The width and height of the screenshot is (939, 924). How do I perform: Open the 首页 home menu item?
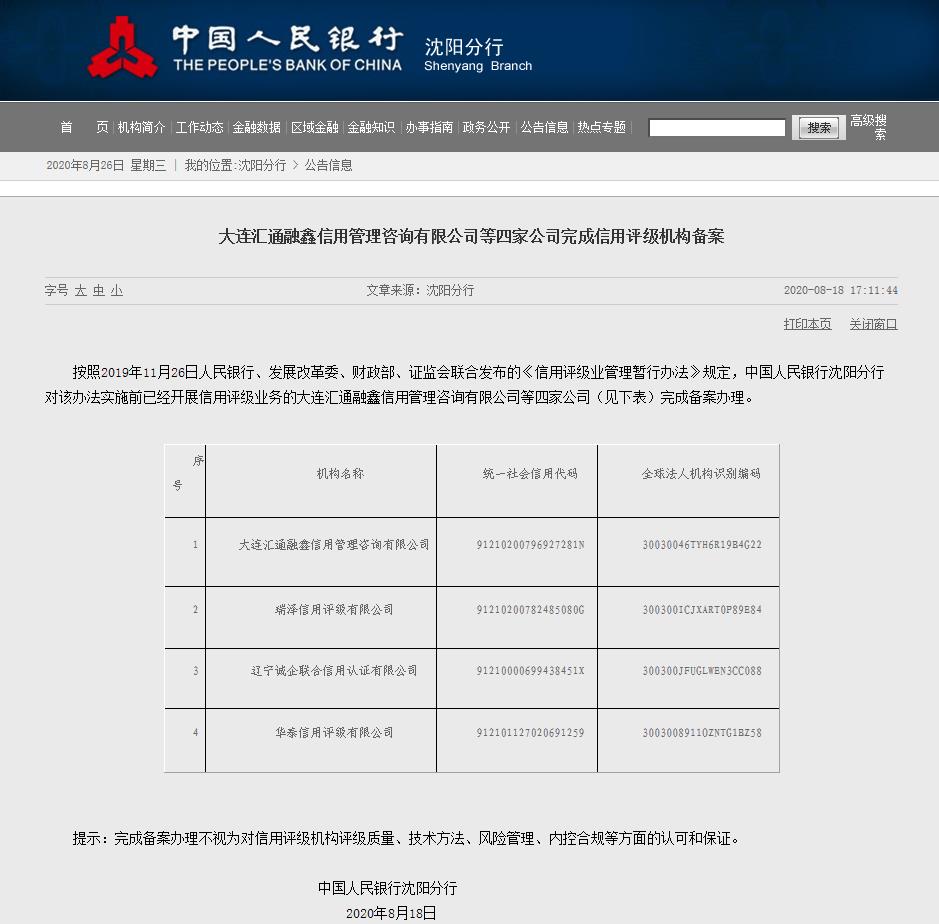tap(84, 128)
